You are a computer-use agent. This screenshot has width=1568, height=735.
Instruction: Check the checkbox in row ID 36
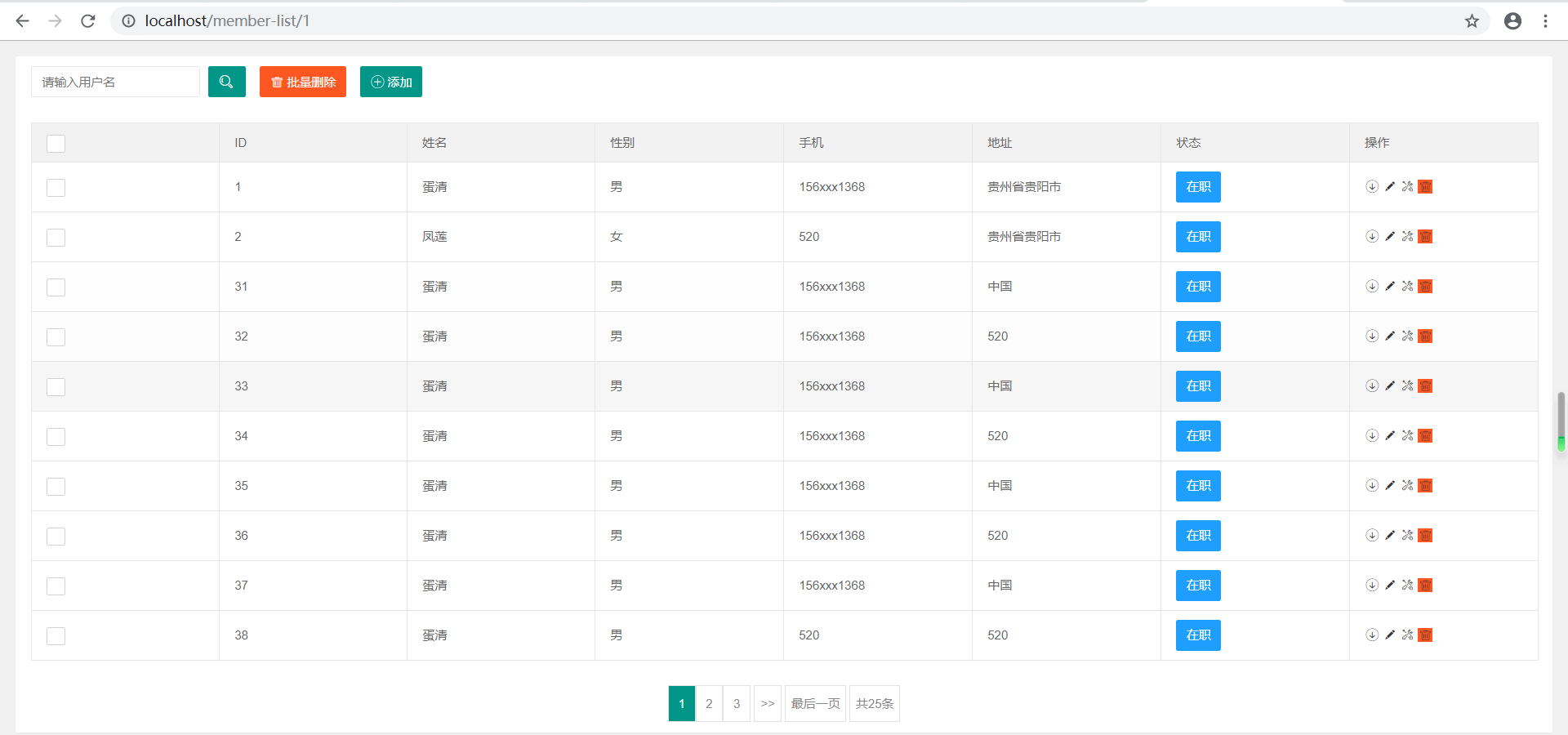tap(56, 537)
